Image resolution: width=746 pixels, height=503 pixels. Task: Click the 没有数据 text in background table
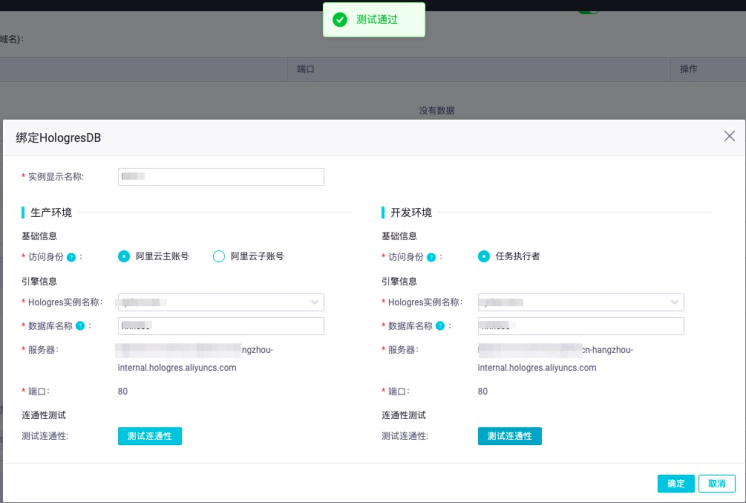click(x=437, y=110)
